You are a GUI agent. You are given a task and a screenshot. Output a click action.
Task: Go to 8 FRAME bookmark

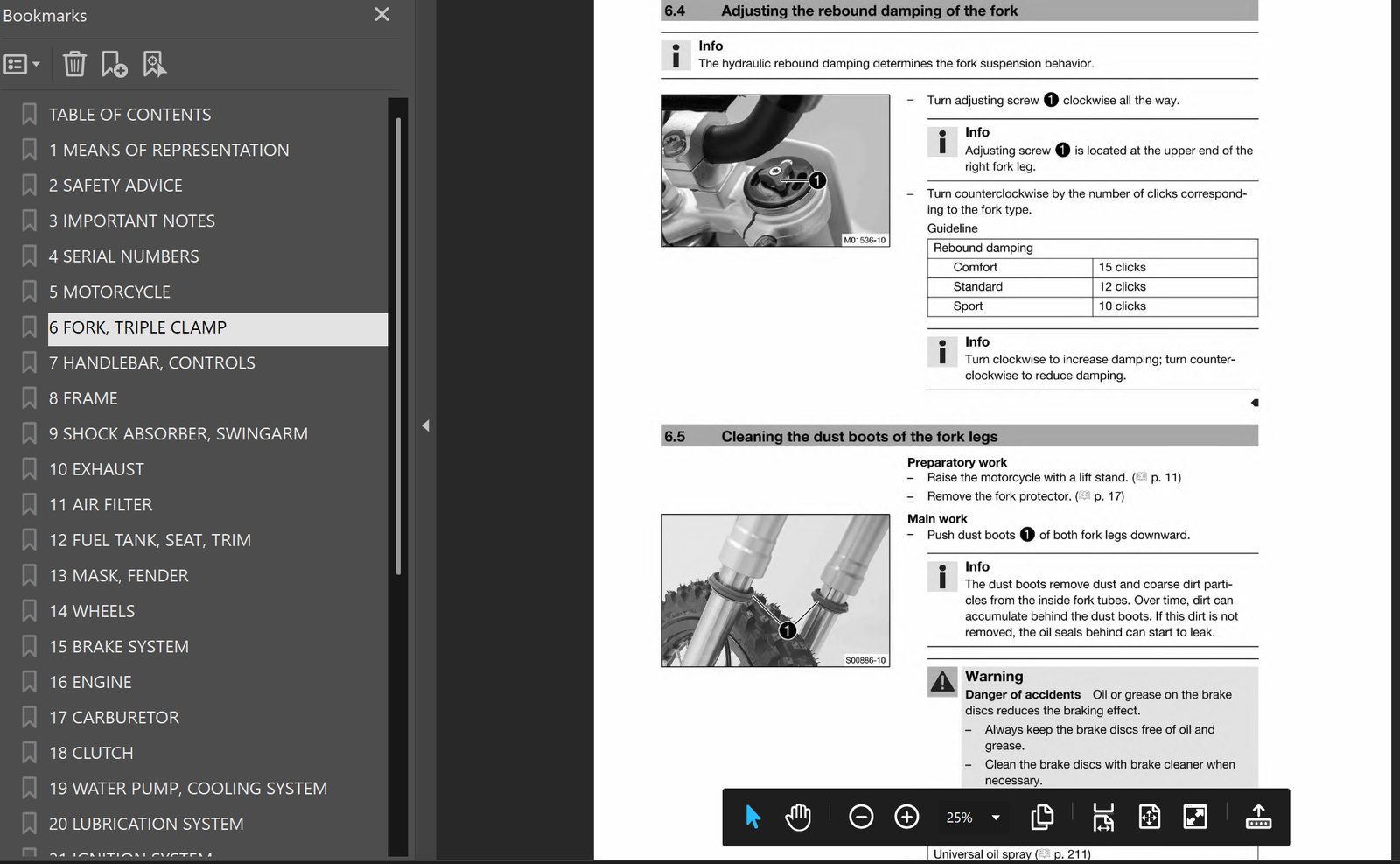(x=83, y=398)
